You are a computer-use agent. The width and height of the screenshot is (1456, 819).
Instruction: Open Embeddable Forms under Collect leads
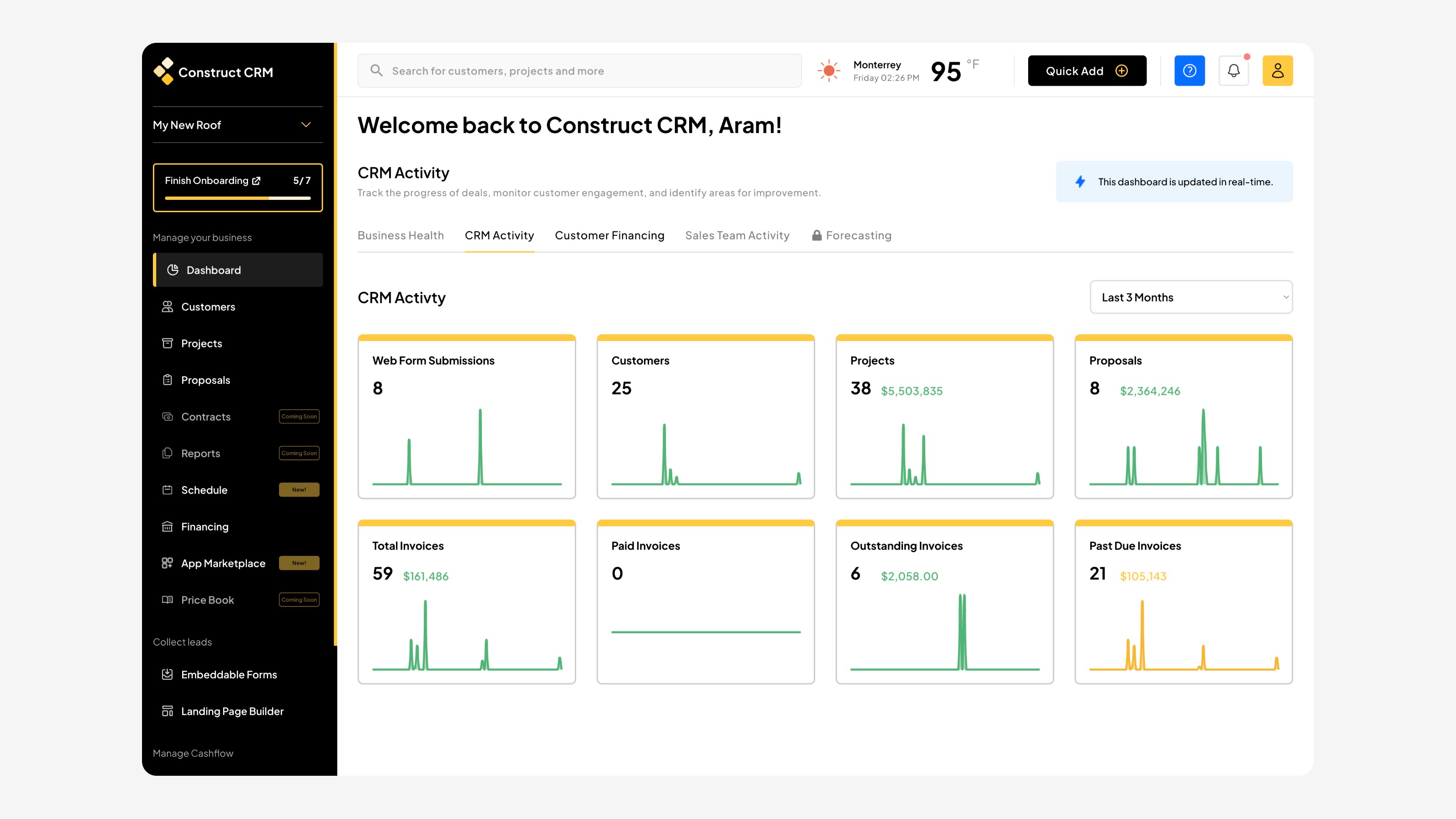point(228,674)
